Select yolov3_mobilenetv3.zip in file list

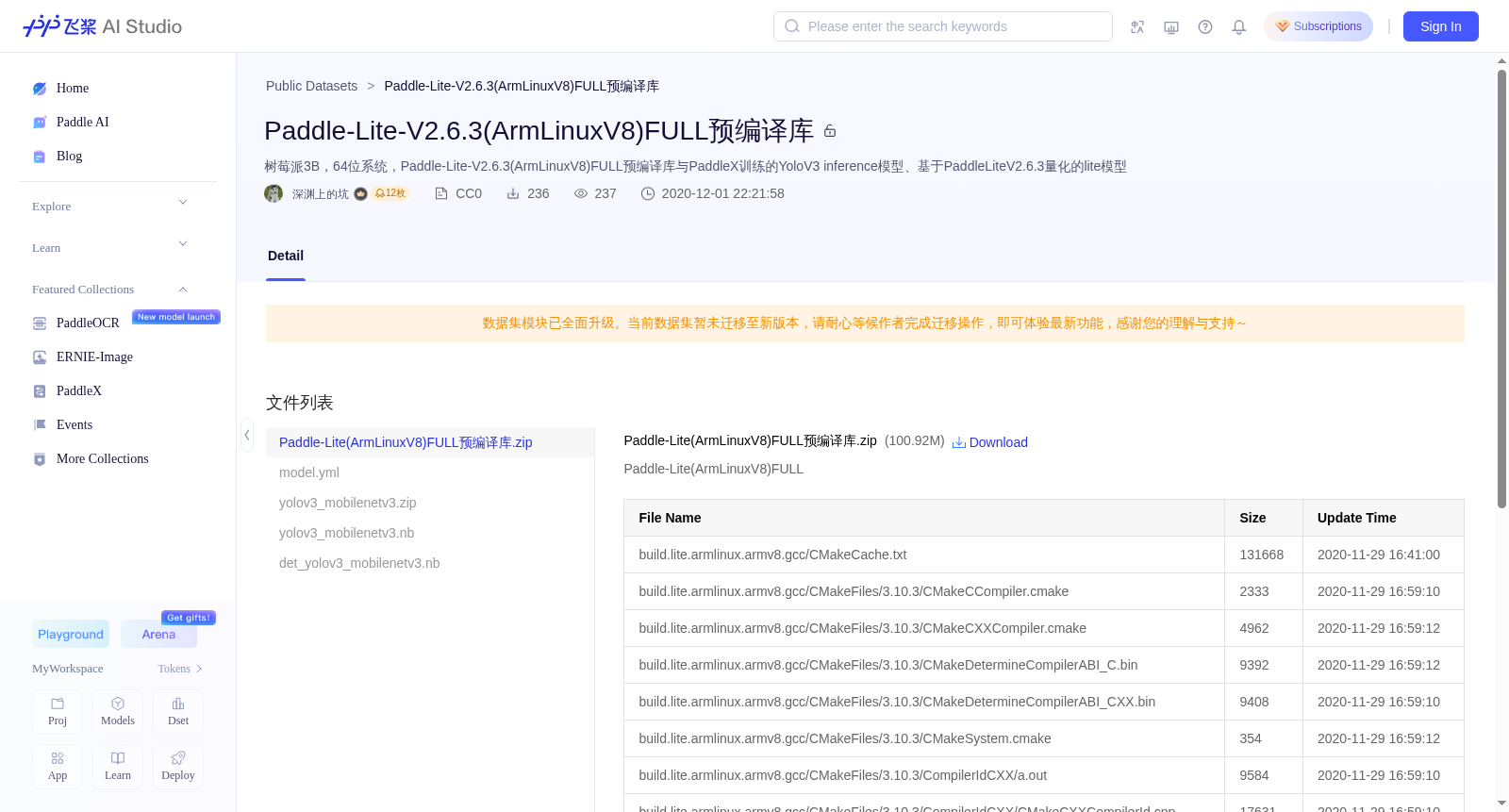pos(430,503)
